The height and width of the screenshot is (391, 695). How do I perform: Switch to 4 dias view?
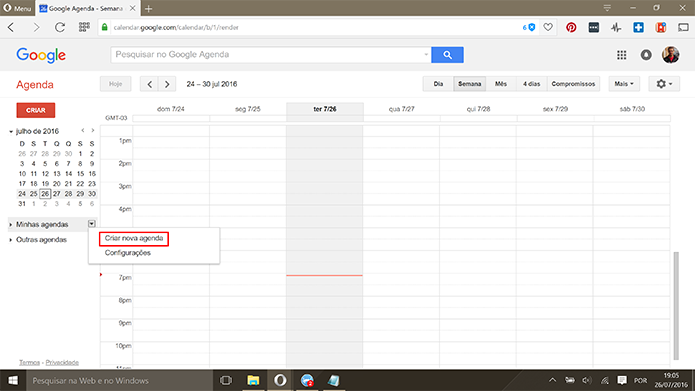[x=531, y=84]
